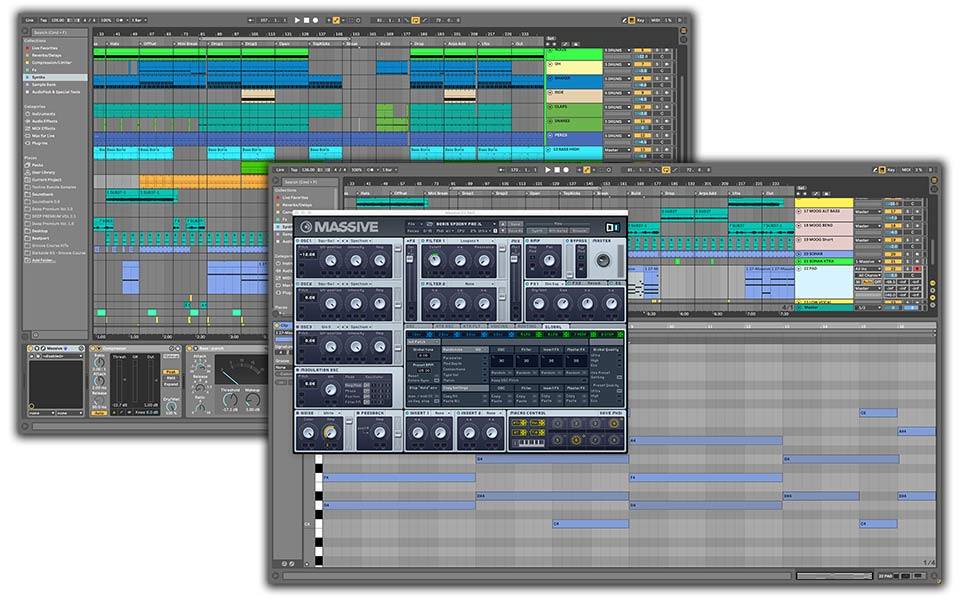Toggle the Loop switch in front window transport
The width and height of the screenshot is (960, 600).
coord(667,170)
